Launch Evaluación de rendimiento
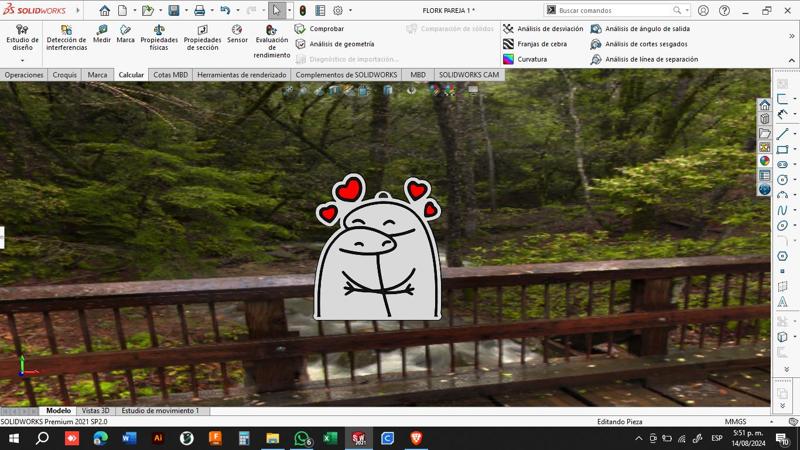Screen dimensions: 800x450 (x=271, y=41)
